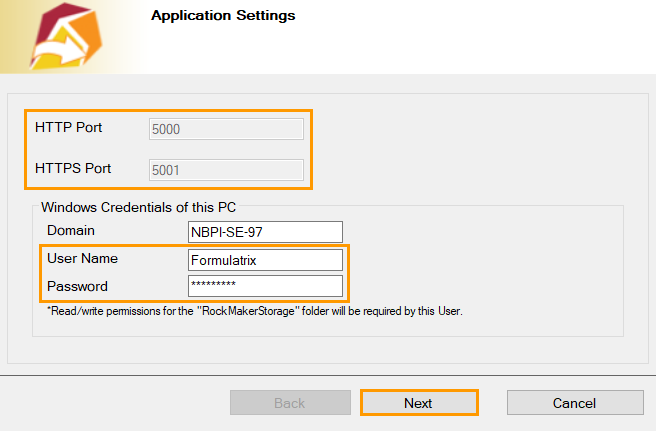Screen dimensions: 656x431
Task: Click the HTTP Port label
Action: click(x=69, y=128)
